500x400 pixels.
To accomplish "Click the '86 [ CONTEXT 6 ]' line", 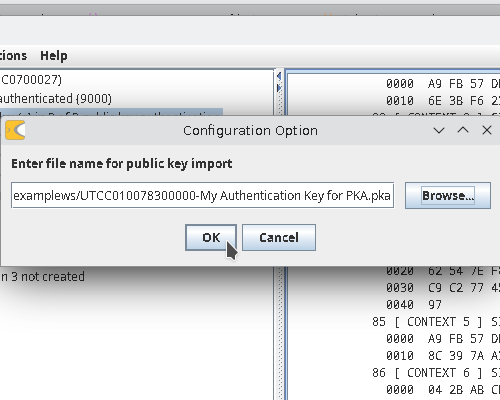I will tap(436, 373).
